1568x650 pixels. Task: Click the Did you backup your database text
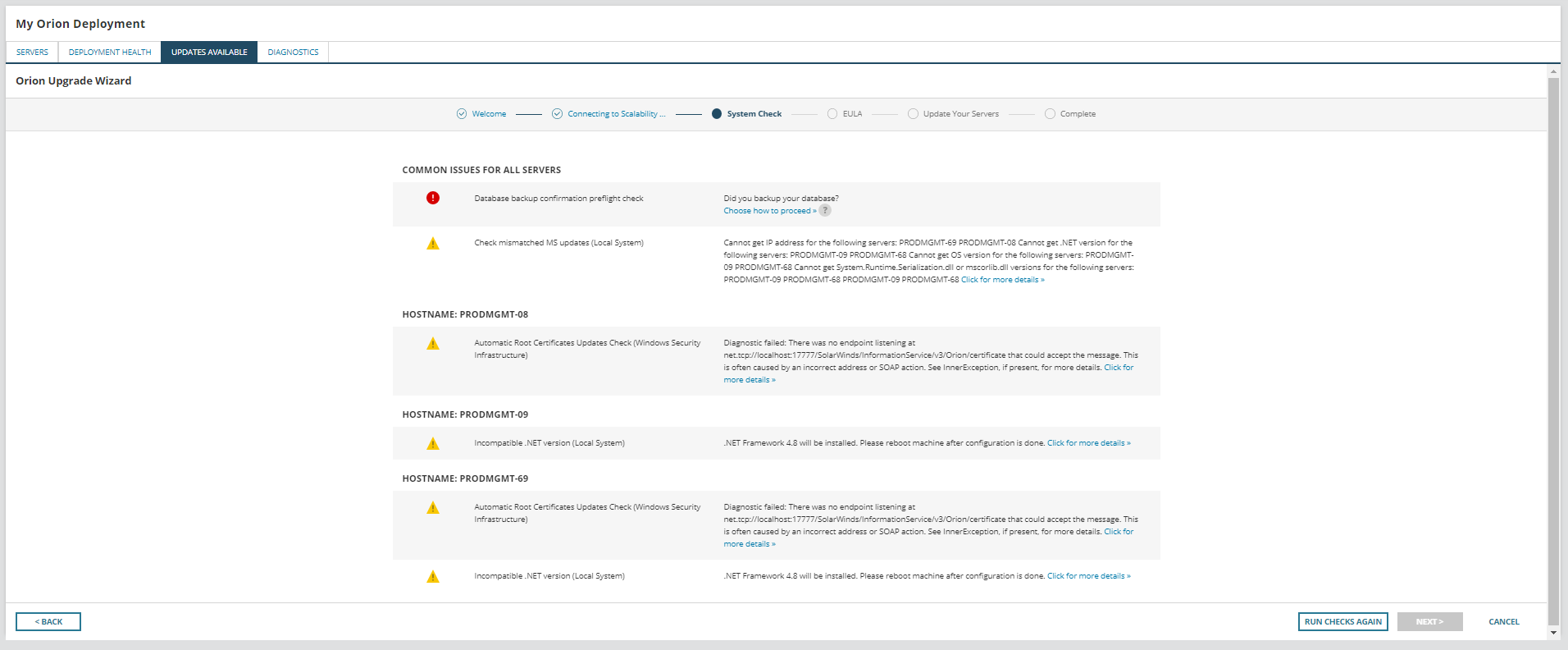(781, 199)
